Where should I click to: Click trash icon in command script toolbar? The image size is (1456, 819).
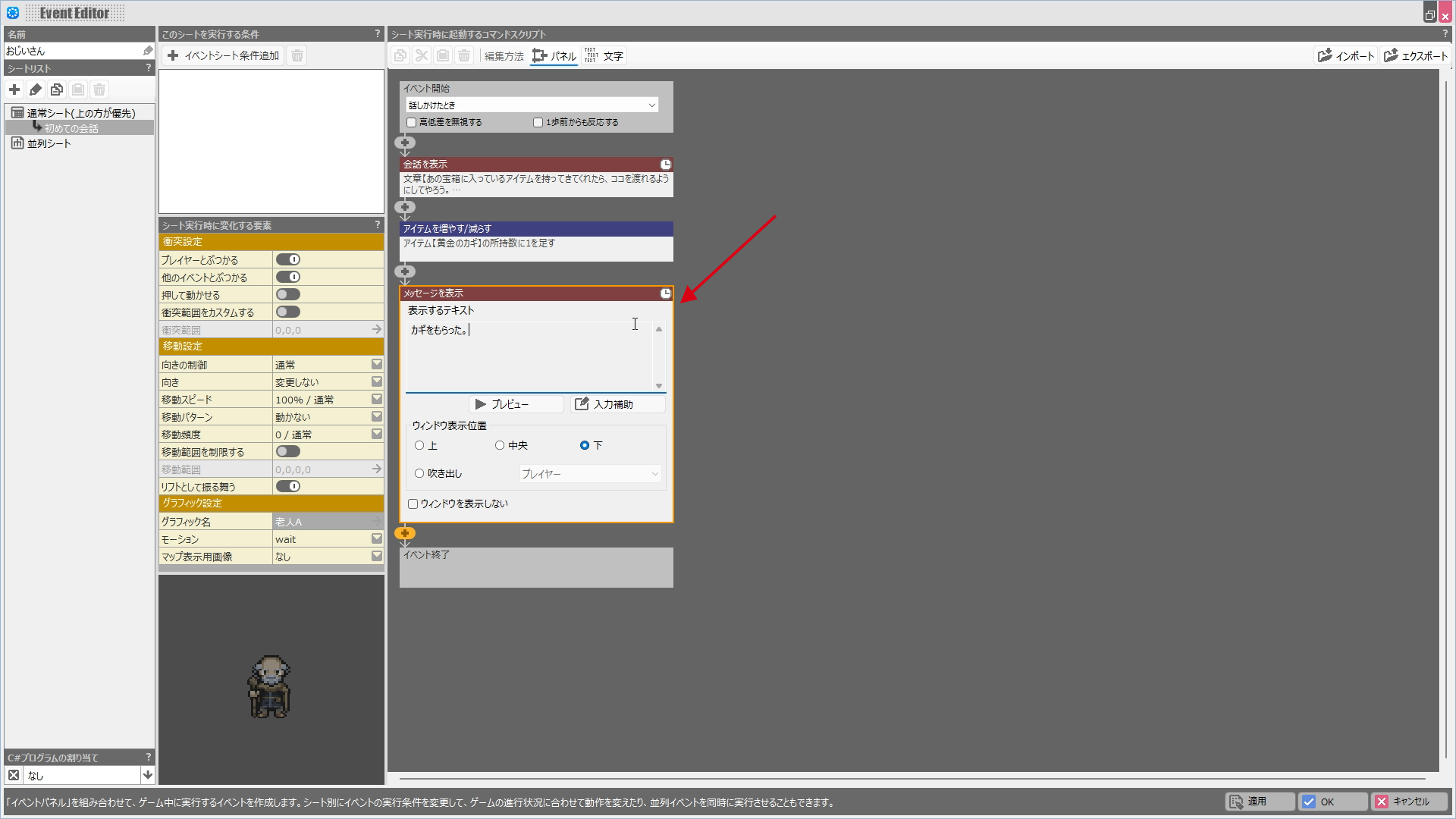point(464,55)
